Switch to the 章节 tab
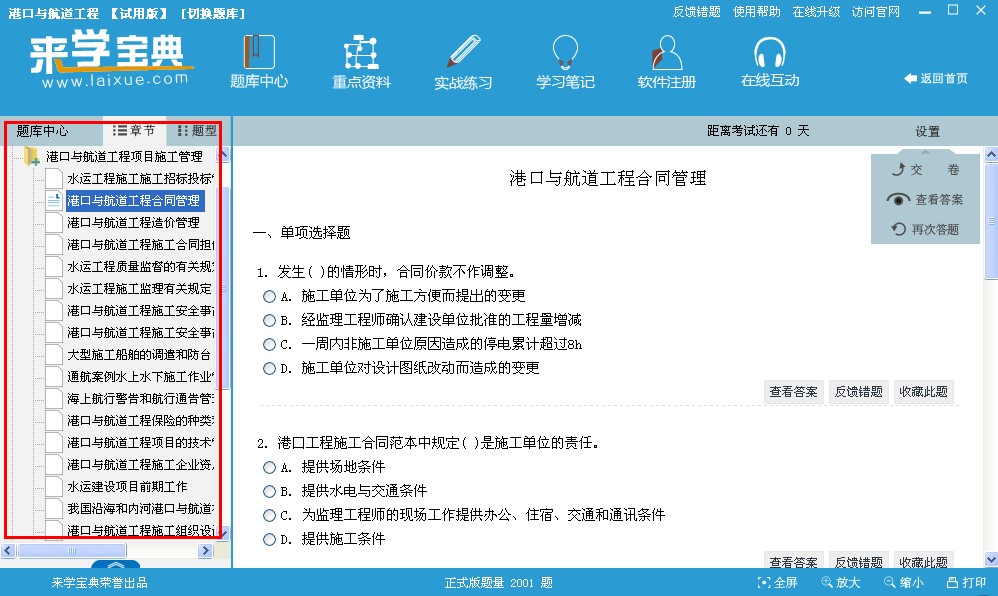Viewport: 998px width, 596px height. [x=134, y=131]
